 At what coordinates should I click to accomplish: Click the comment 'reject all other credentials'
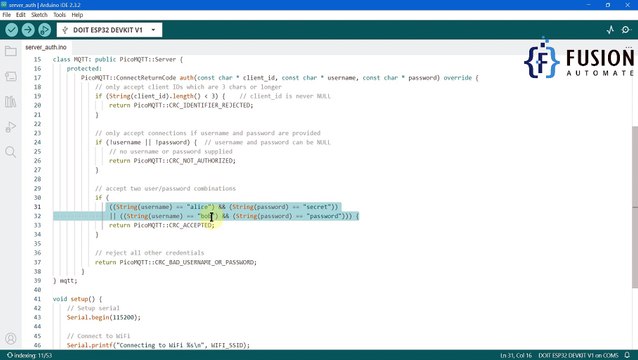[x=150, y=253]
